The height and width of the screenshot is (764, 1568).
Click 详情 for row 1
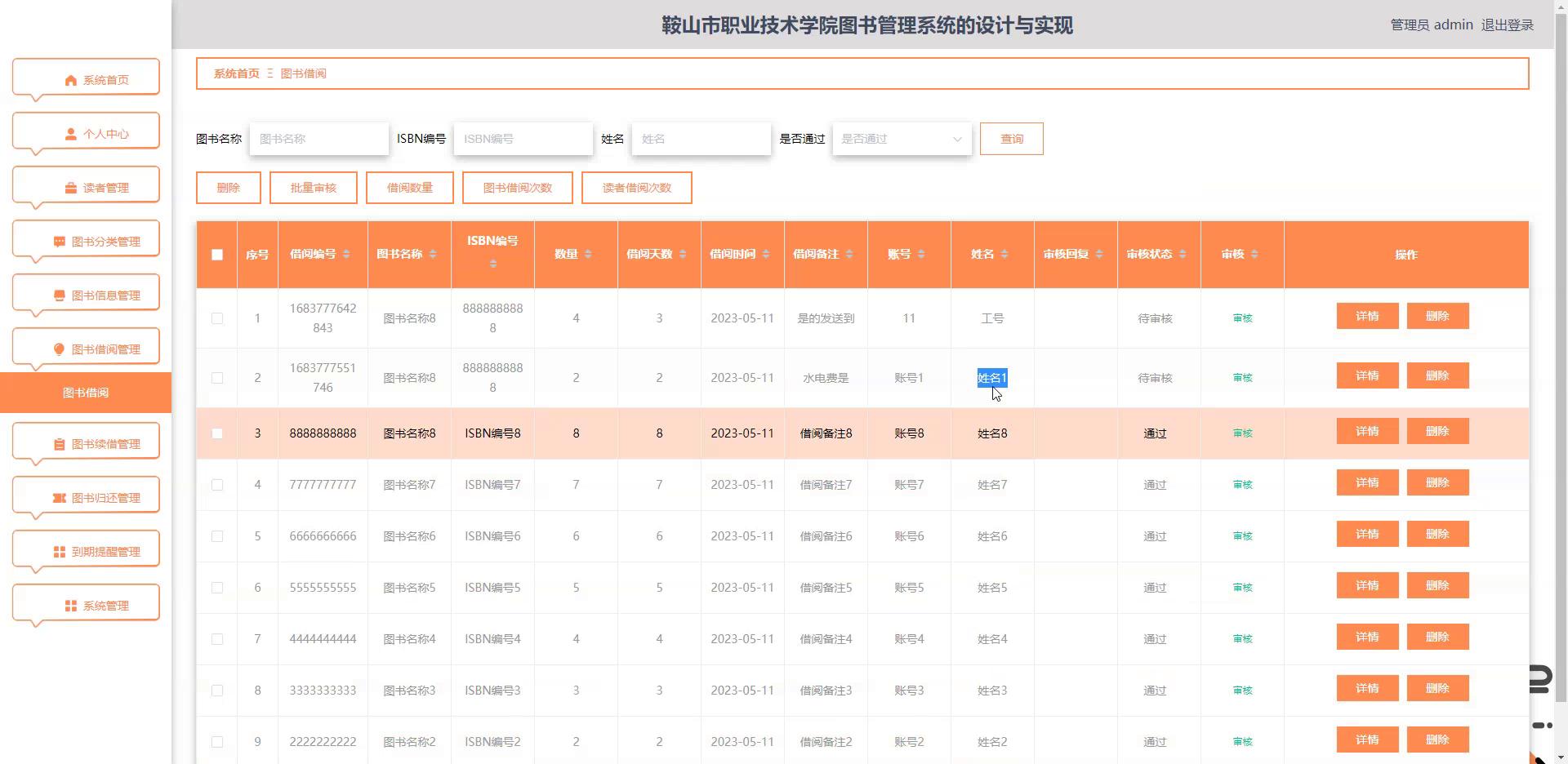pyautogui.click(x=1368, y=316)
